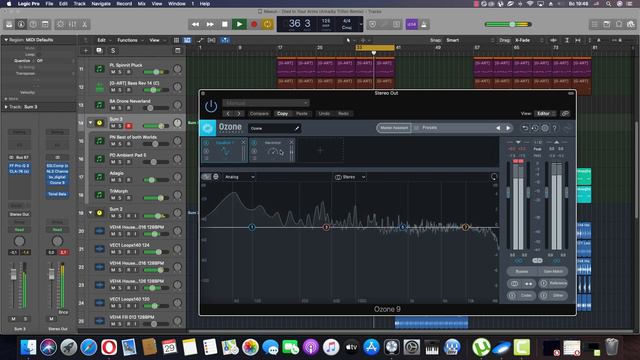Image resolution: width=640 pixels, height=360 pixels.
Task: Open the Stereo channel mode dropdown
Action: [349, 177]
